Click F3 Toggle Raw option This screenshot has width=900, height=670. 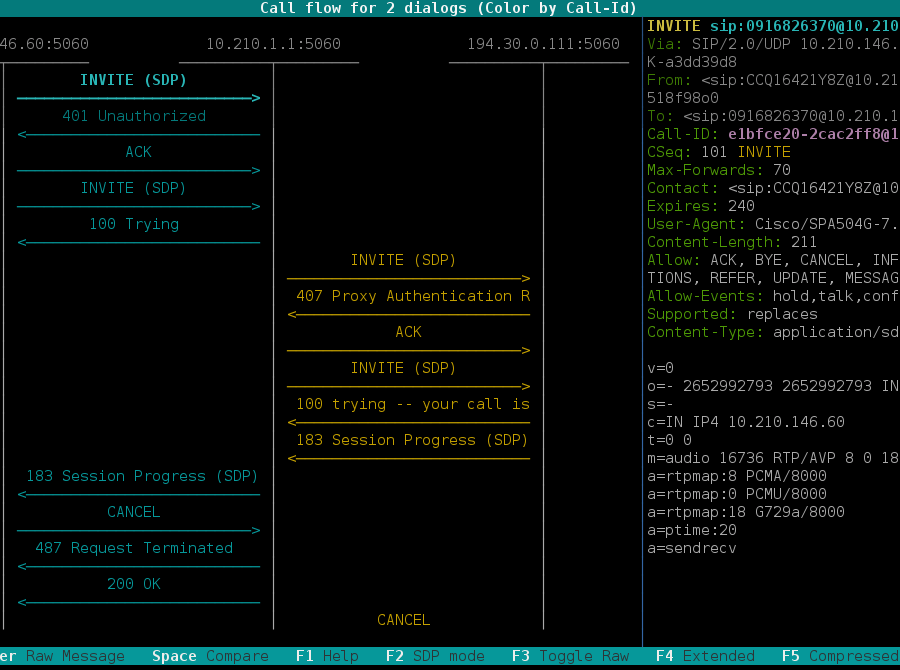570,656
